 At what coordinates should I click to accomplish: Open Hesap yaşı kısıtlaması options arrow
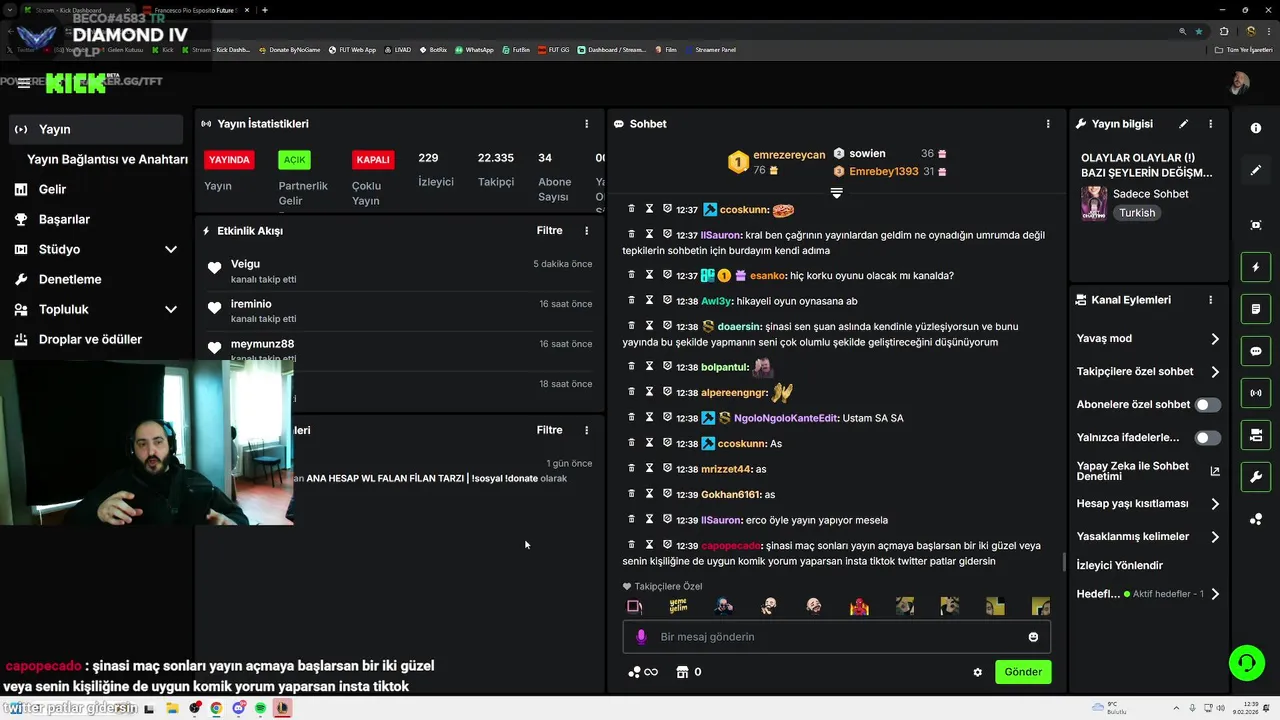(1215, 504)
